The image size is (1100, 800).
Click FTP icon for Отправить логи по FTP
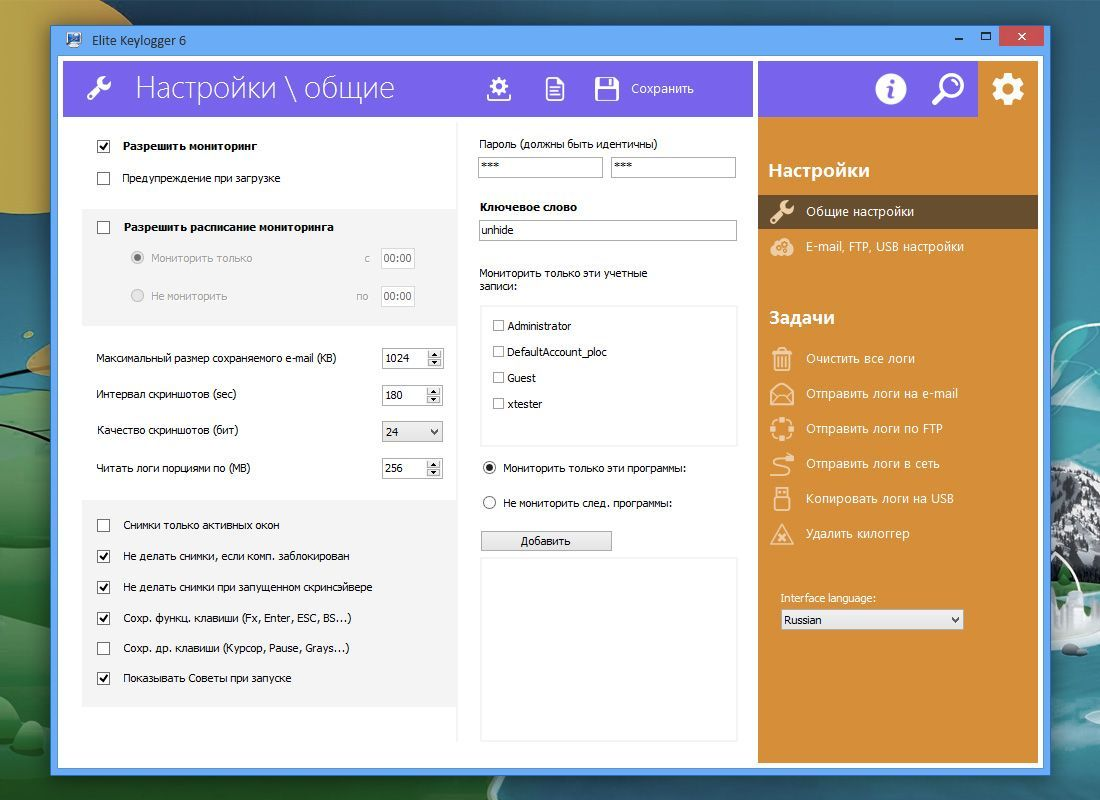point(782,429)
